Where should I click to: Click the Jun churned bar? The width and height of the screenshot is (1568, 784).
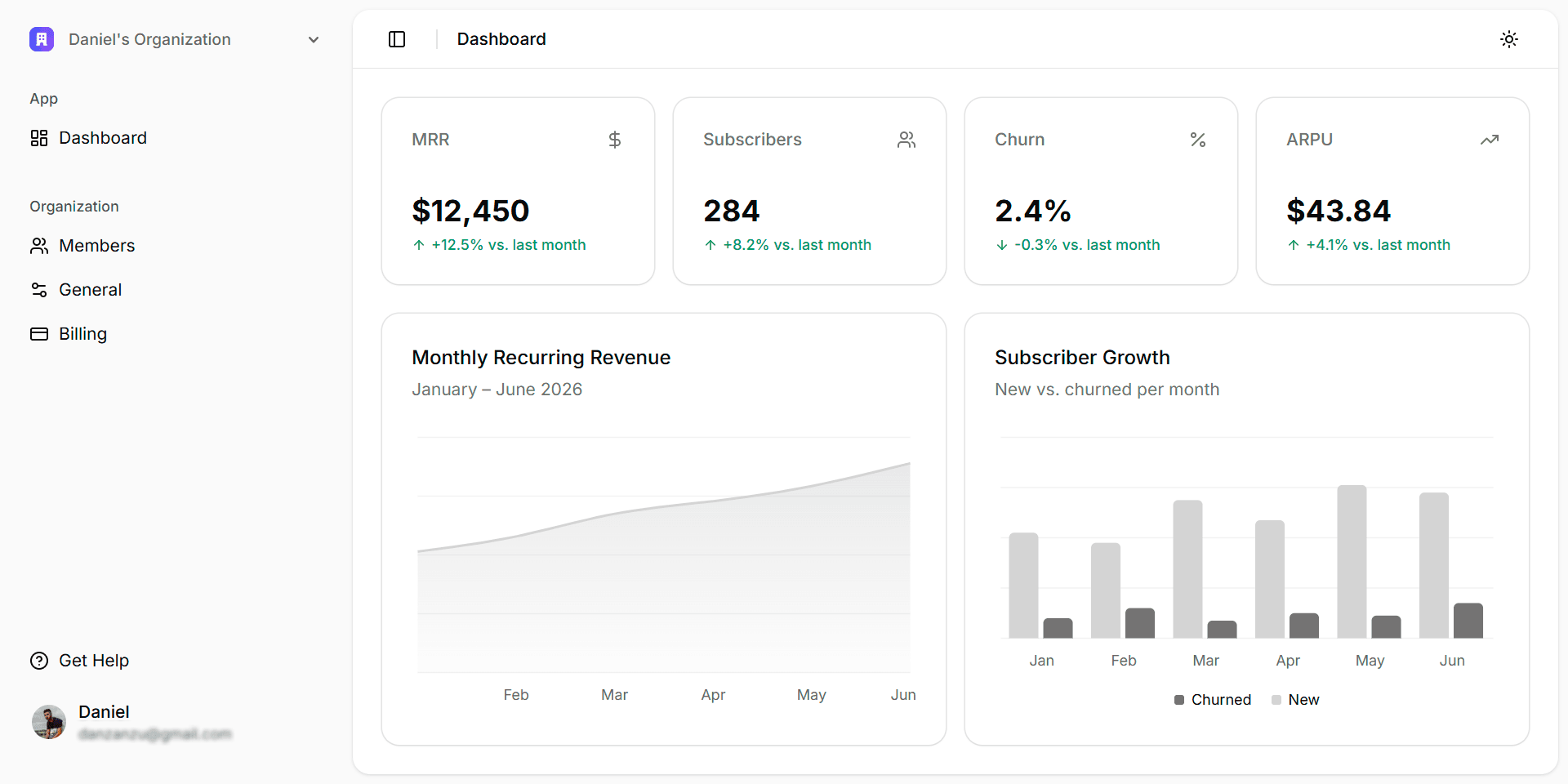point(1468,621)
